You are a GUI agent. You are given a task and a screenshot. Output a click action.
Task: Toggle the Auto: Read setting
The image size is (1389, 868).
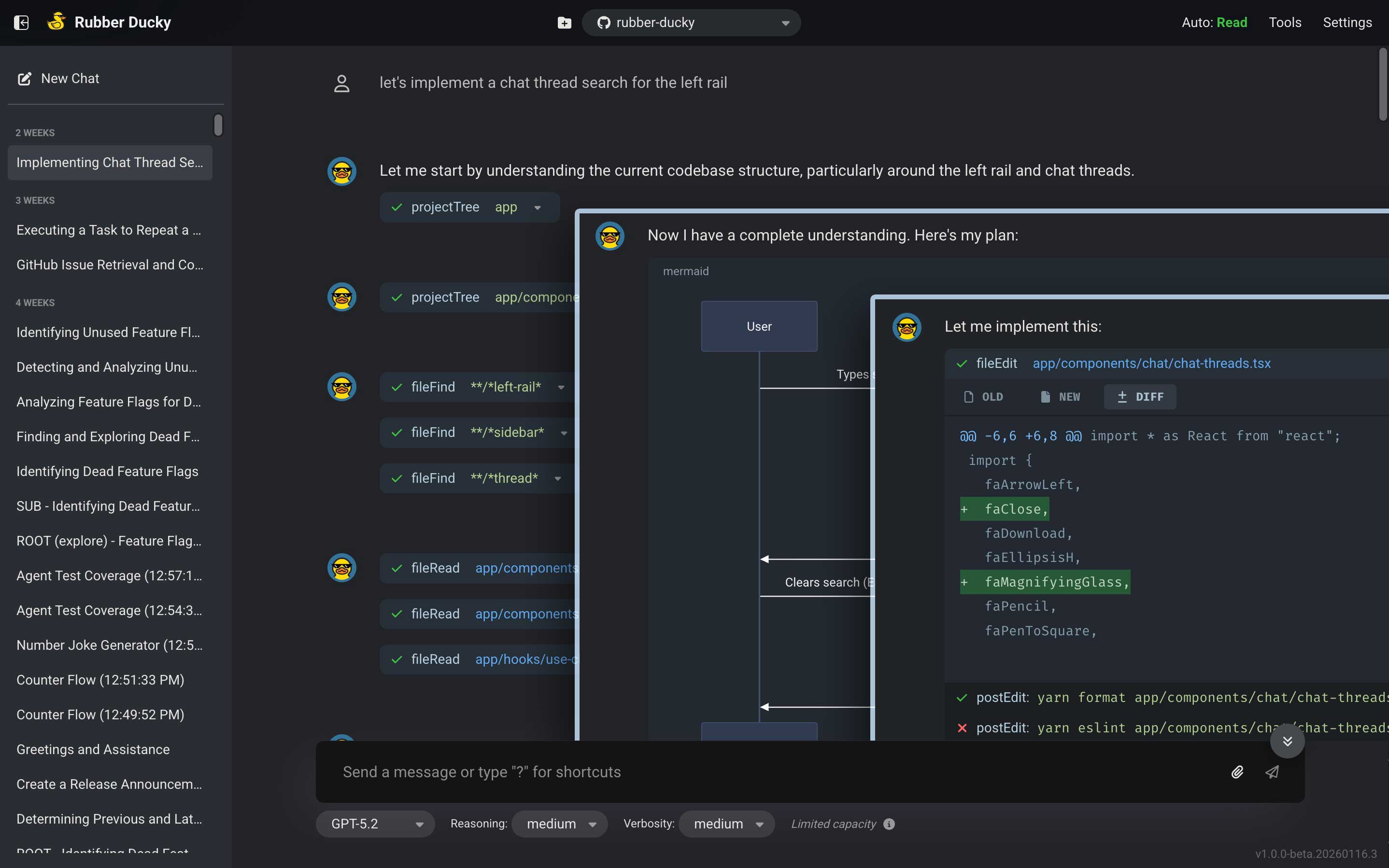point(1214,22)
